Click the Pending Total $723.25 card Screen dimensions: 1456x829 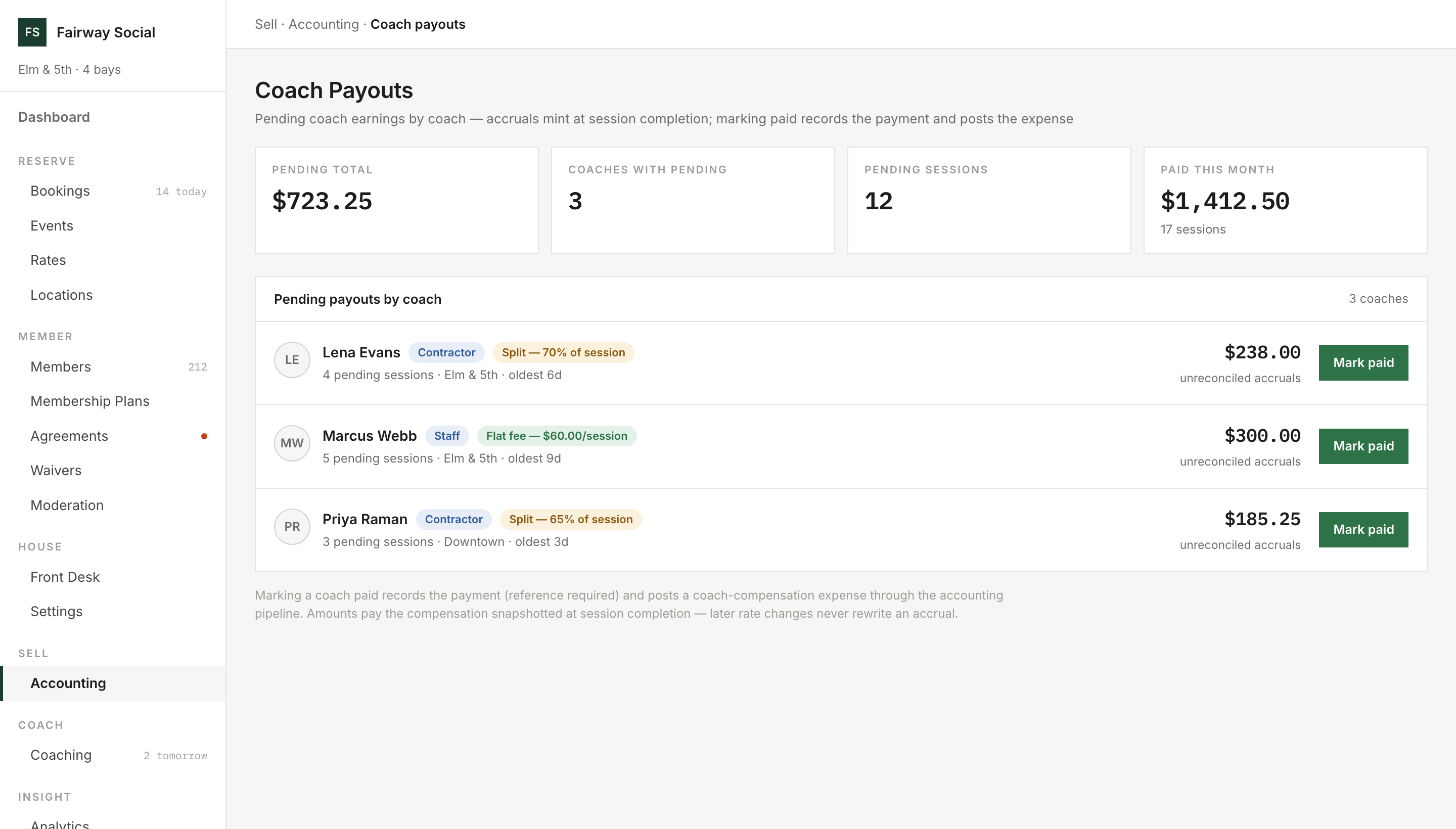[x=396, y=200]
